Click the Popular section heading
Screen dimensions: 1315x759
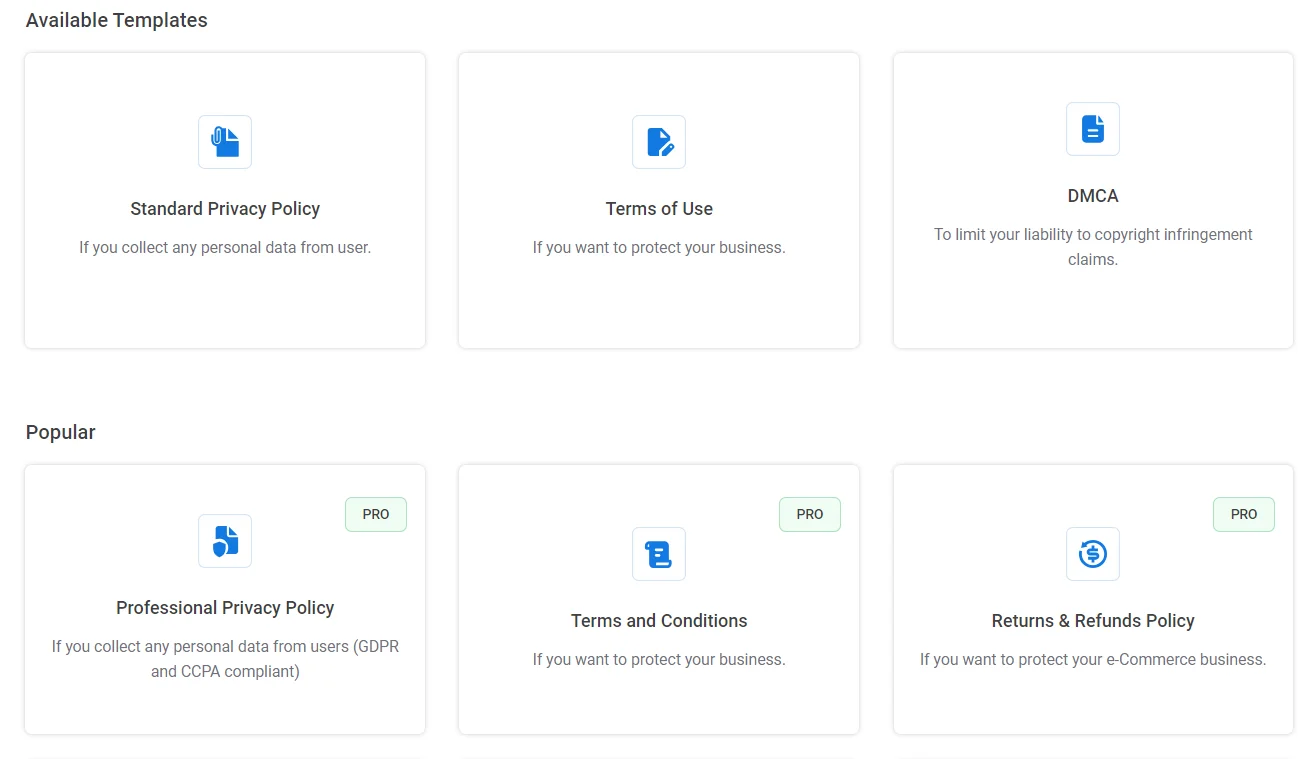click(60, 432)
